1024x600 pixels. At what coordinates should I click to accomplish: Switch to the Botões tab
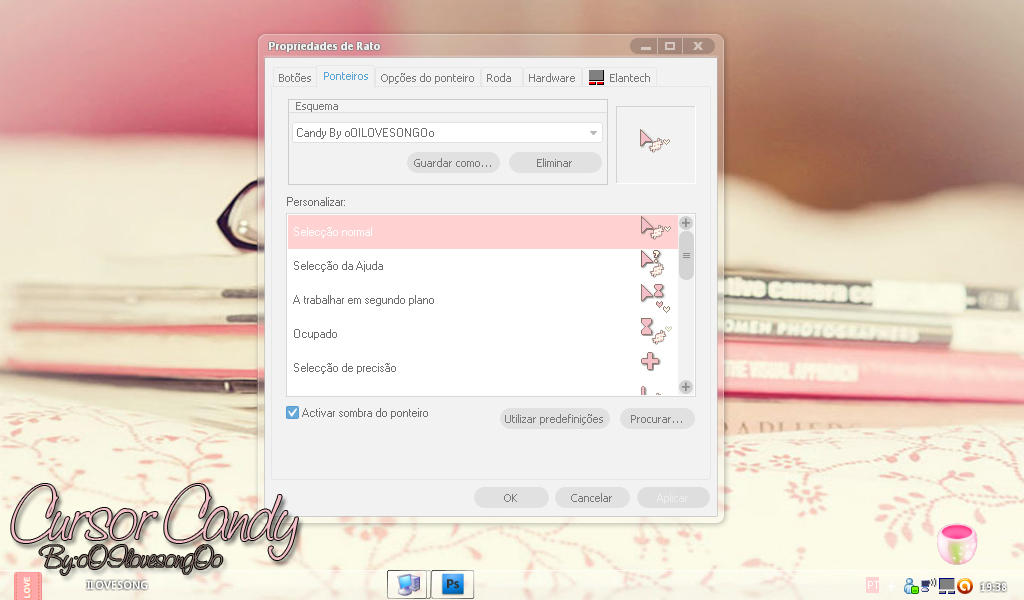[295, 78]
